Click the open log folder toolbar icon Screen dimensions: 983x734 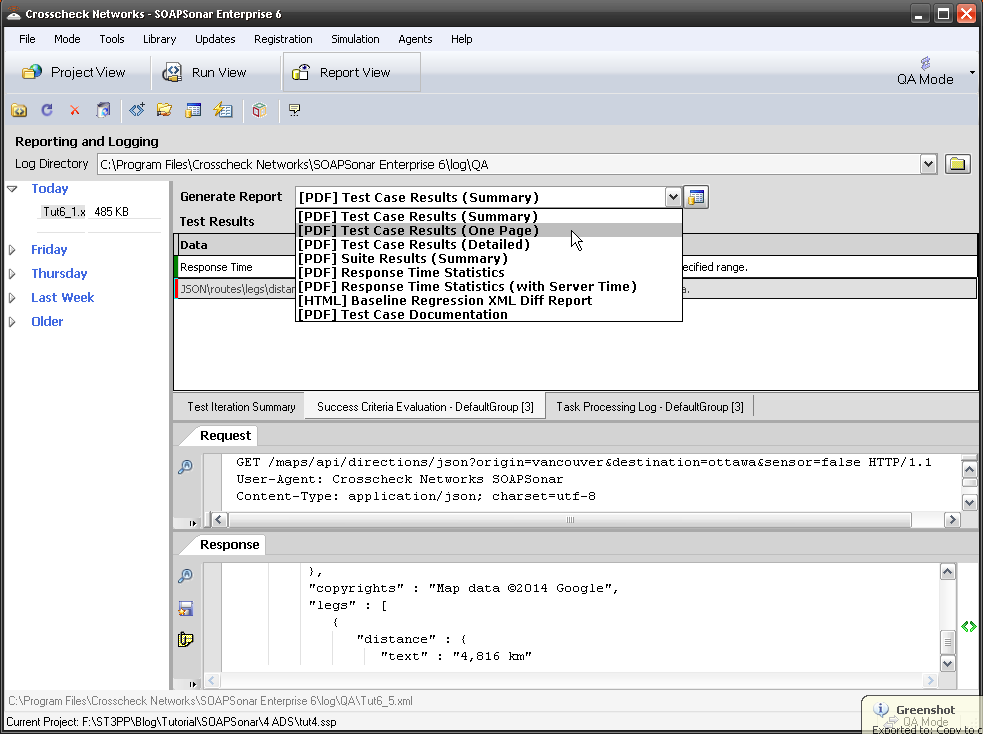pos(19,110)
